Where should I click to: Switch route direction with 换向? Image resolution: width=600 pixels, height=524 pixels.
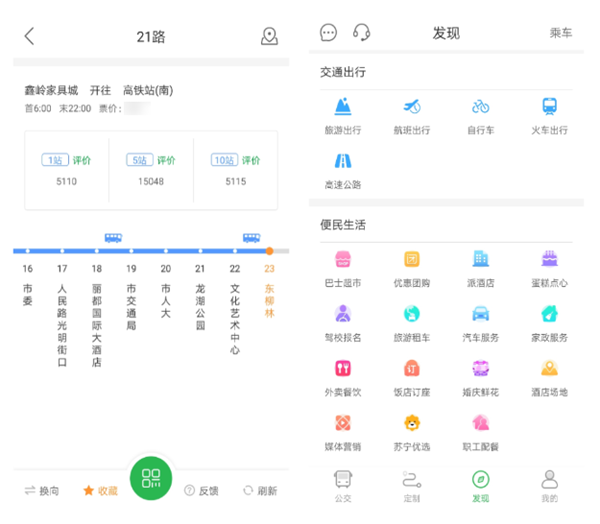click(42, 491)
